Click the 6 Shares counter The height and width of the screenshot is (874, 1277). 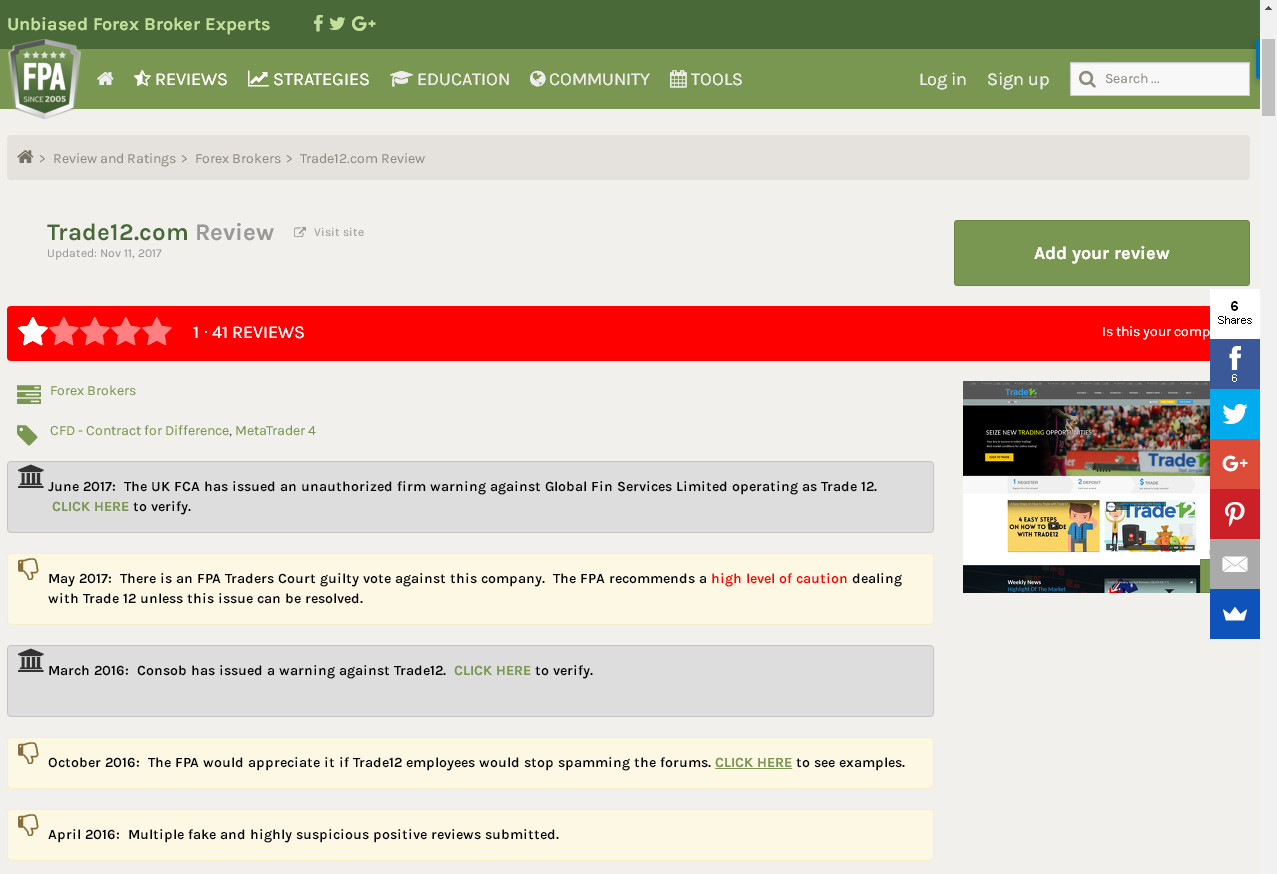[1235, 313]
